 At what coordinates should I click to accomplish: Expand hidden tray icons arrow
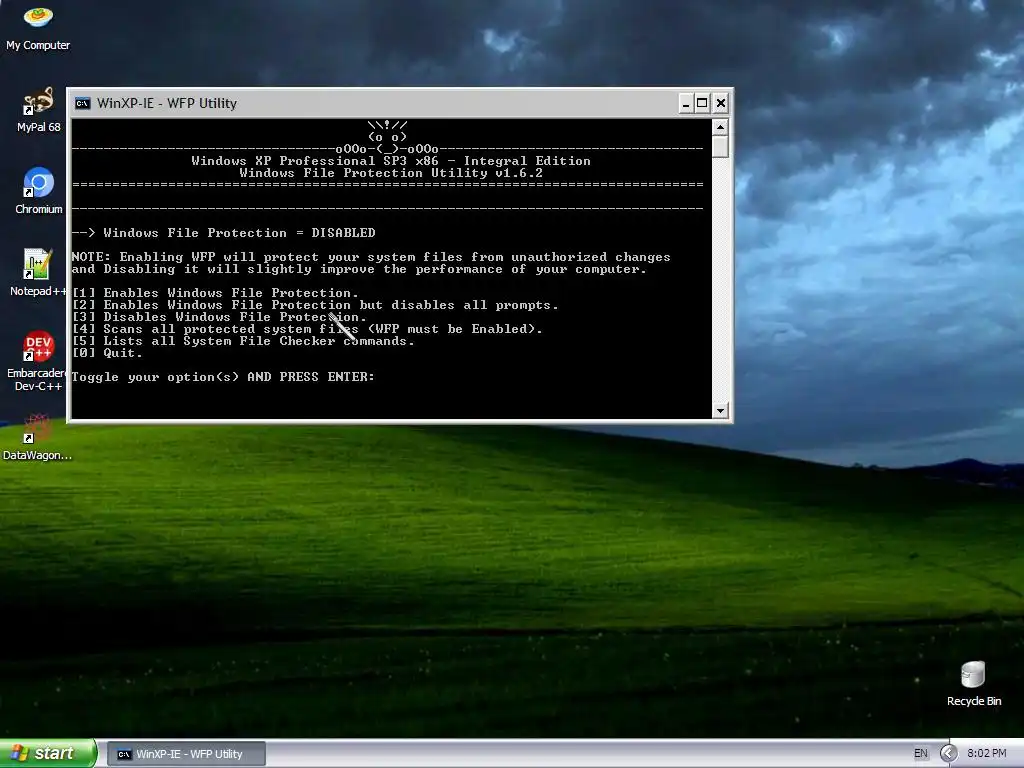949,753
